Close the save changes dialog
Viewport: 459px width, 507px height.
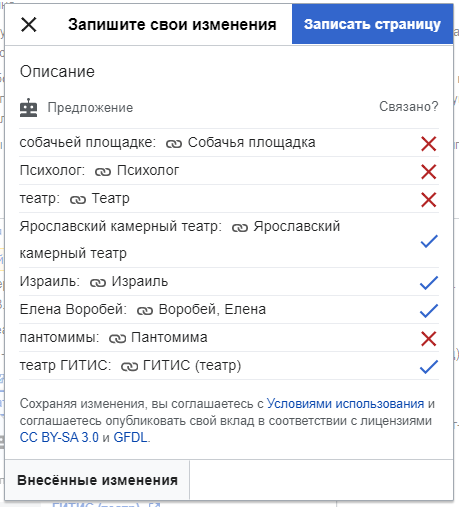[x=29, y=25]
